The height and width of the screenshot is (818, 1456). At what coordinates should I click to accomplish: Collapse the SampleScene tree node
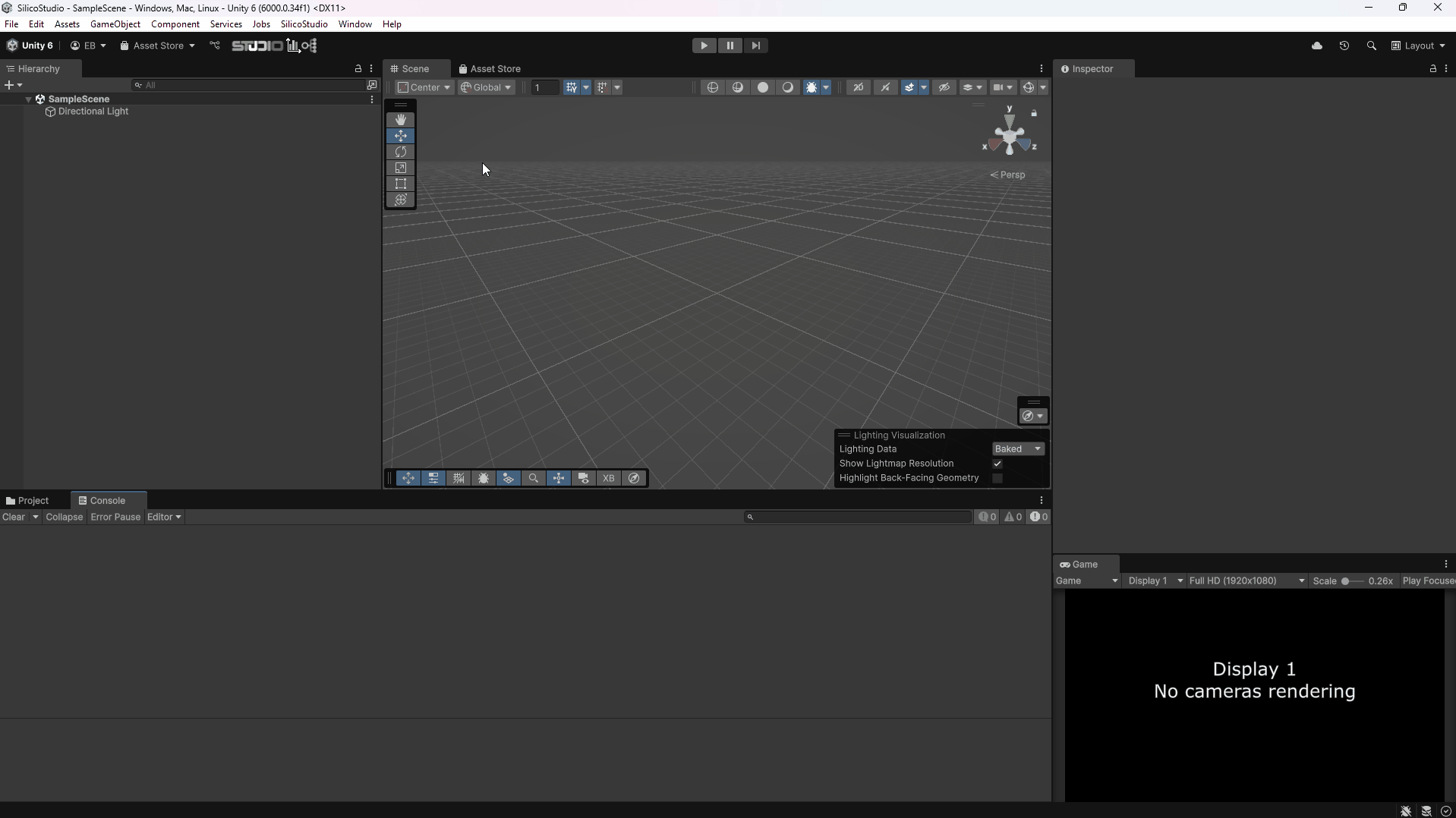click(28, 99)
